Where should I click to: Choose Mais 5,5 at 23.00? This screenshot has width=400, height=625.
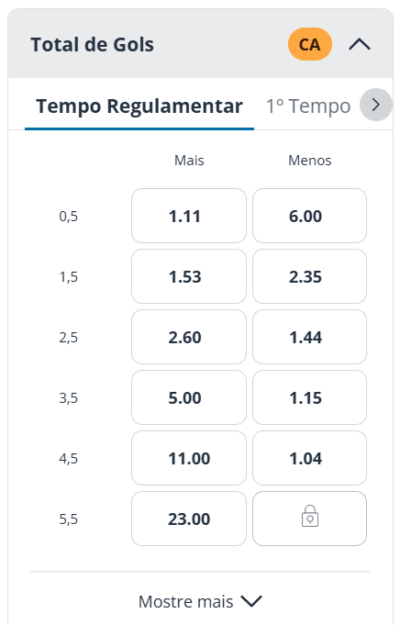[189, 518]
